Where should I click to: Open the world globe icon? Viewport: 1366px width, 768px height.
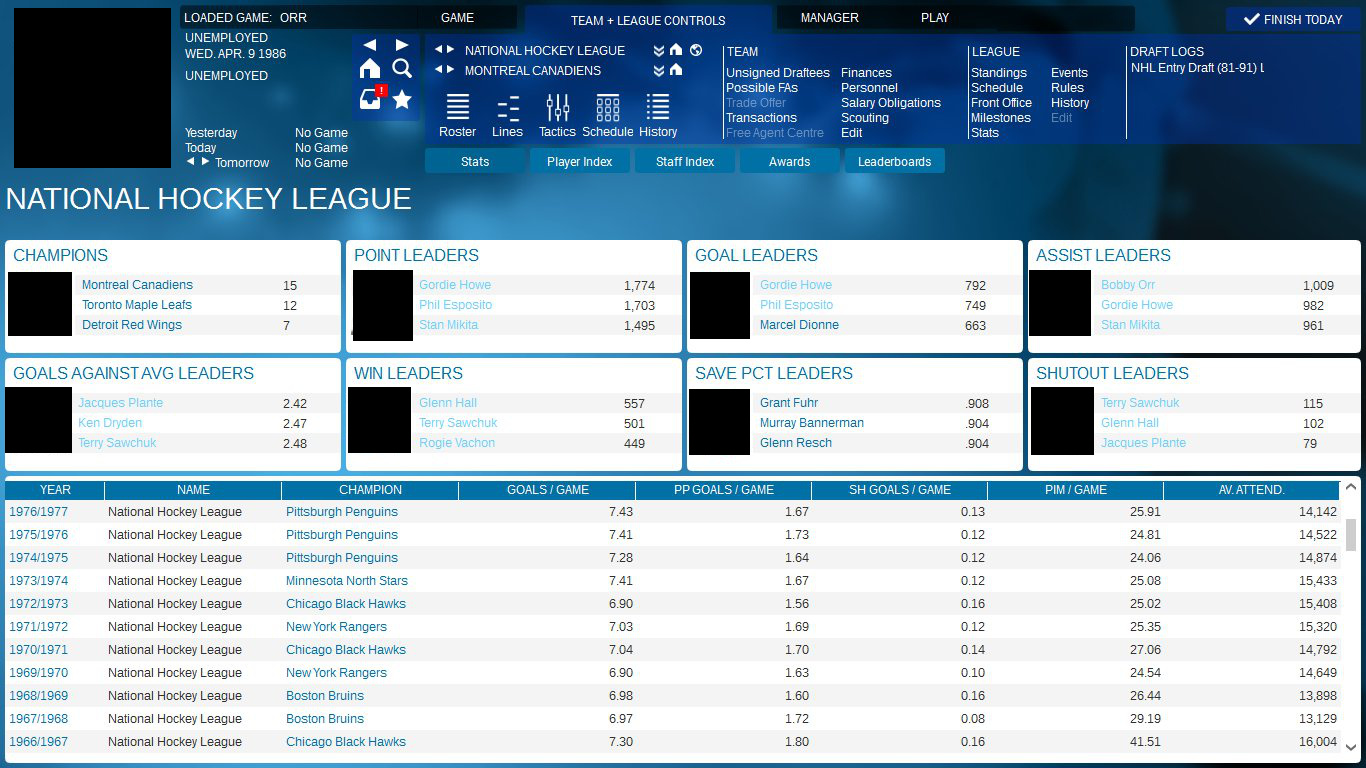click(696, 50)
